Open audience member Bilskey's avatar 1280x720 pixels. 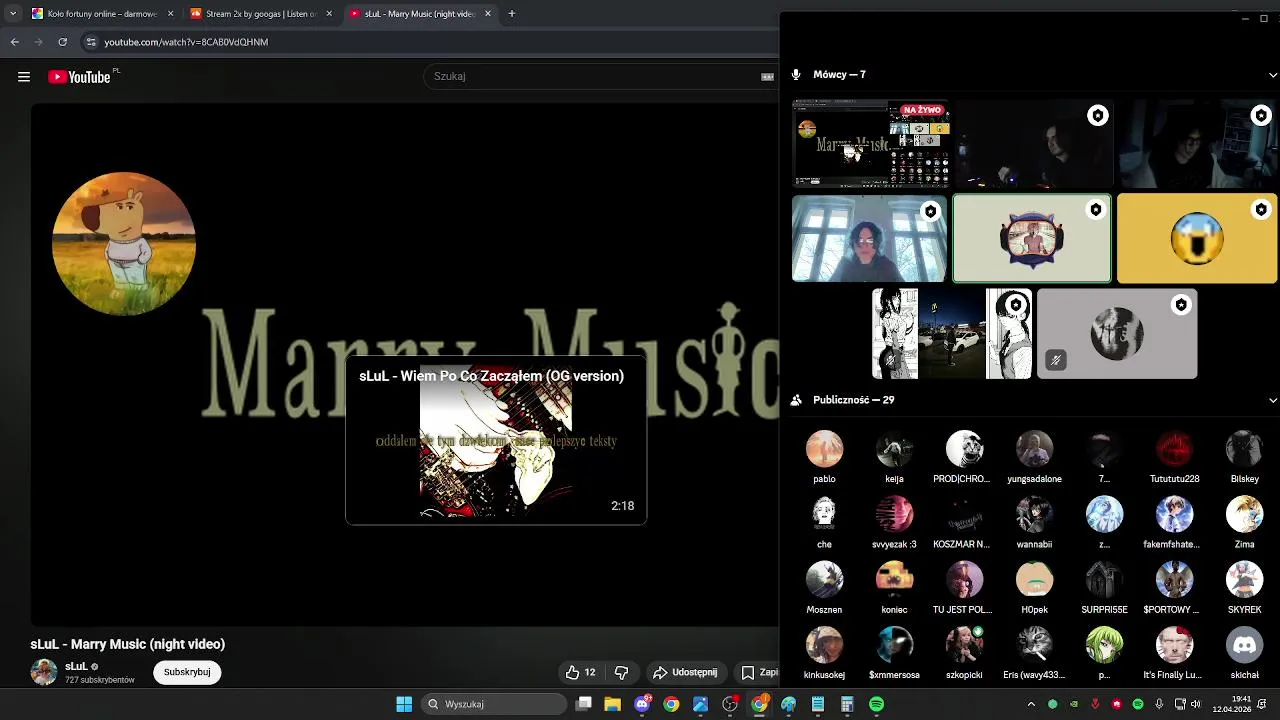click(1244, 449)
